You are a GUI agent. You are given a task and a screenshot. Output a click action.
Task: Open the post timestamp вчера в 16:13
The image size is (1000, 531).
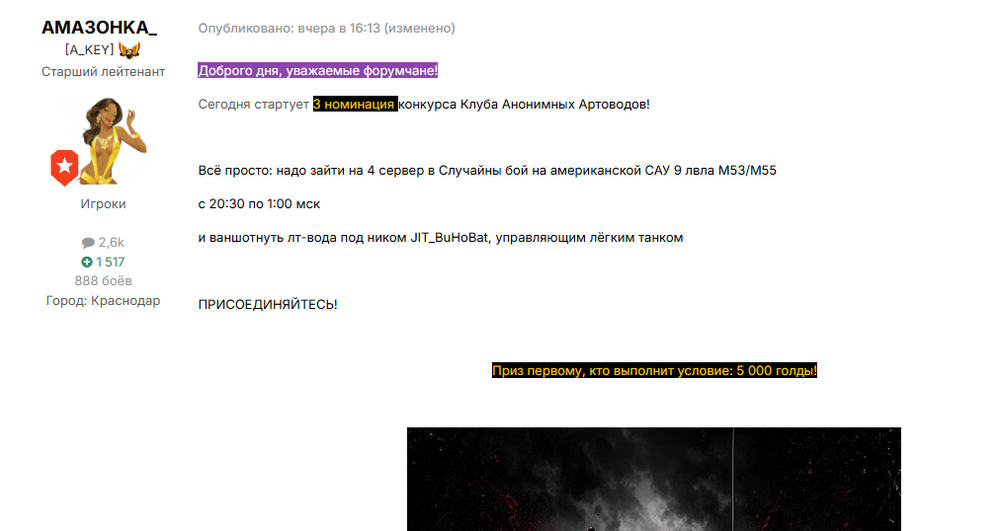click(x=339, y=28)
